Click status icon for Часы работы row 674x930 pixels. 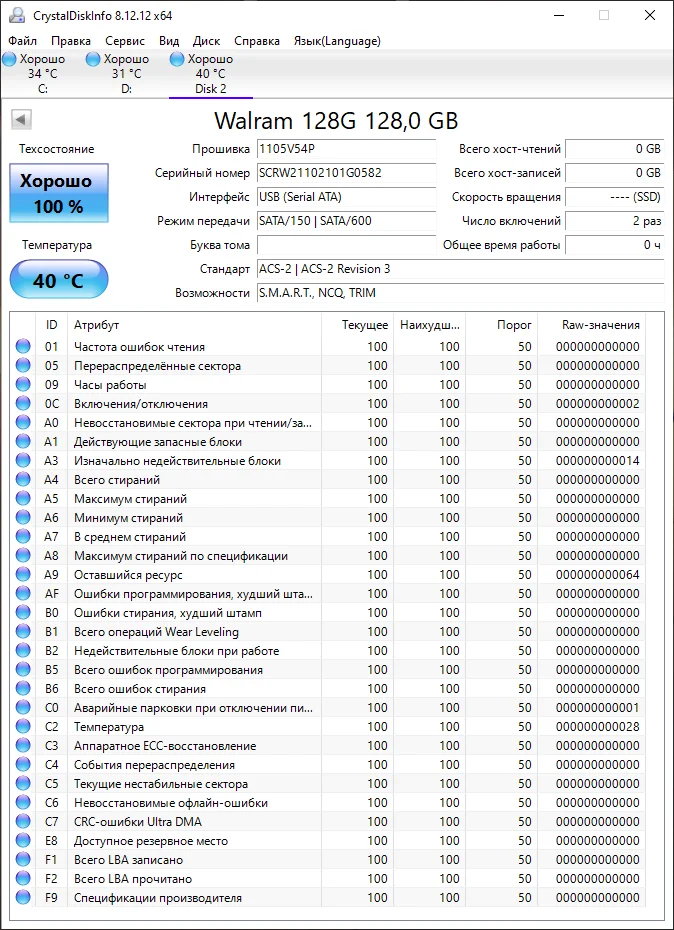(23, 384)
